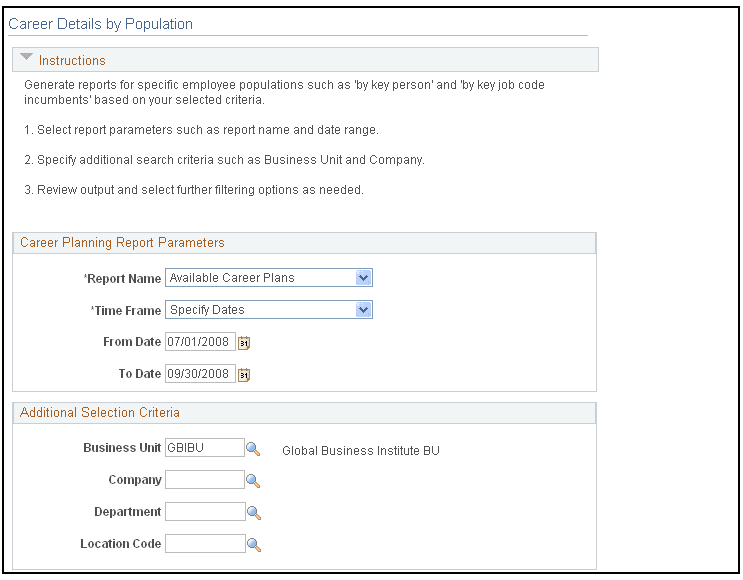This screenshot has width=743, height=580.
Task: Click the Instructions header label
Action: 72,60
